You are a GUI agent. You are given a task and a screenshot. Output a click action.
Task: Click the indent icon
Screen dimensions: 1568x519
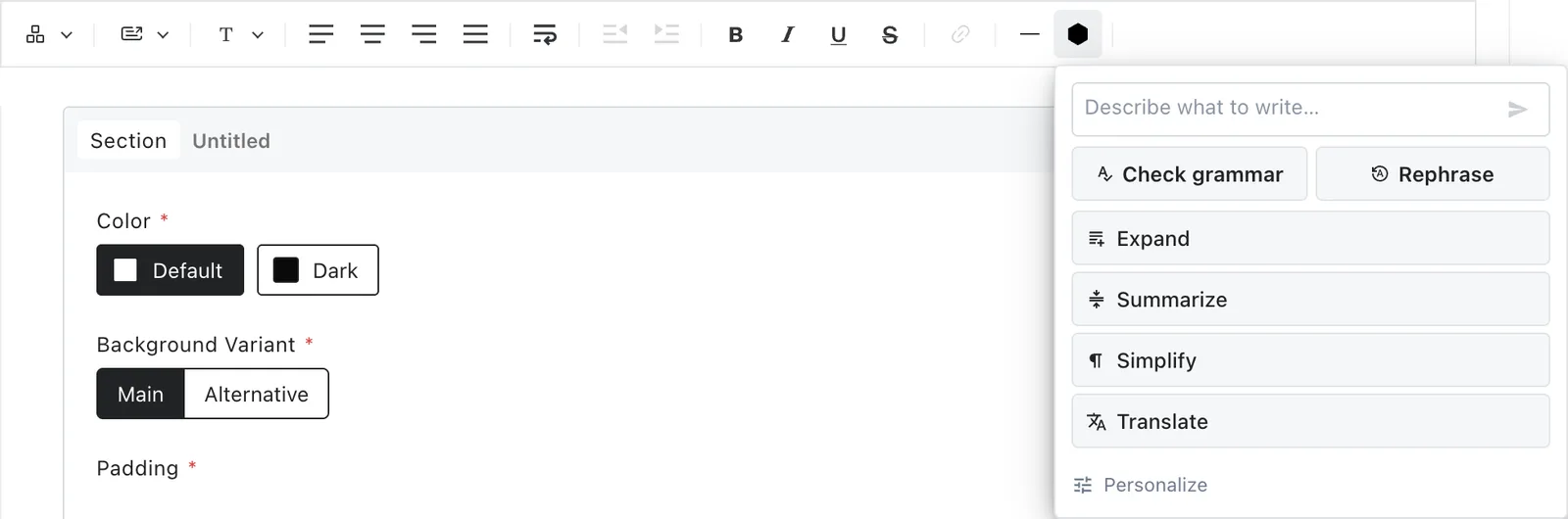(x=666, y=34)
